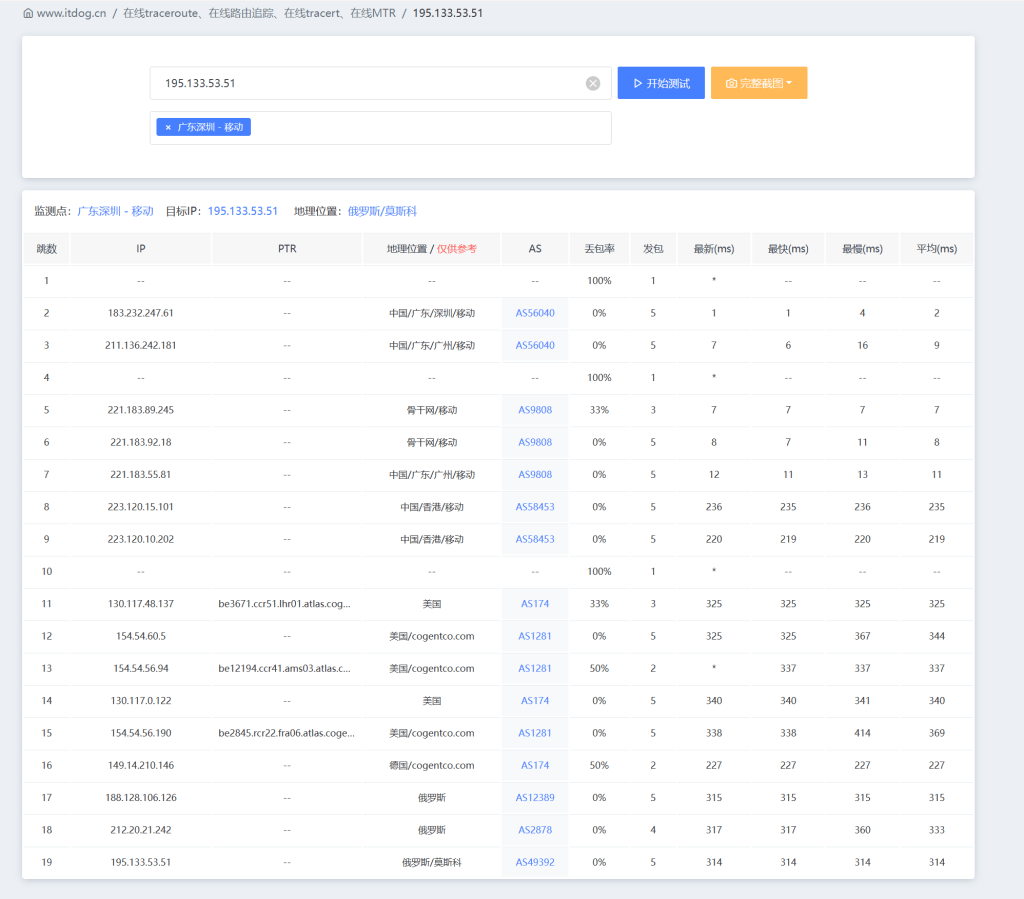The height and width of the screenshot is (899, 1024).
Task: Click the PTR column header
Action: pyautogui.click(x=287, y=249)
